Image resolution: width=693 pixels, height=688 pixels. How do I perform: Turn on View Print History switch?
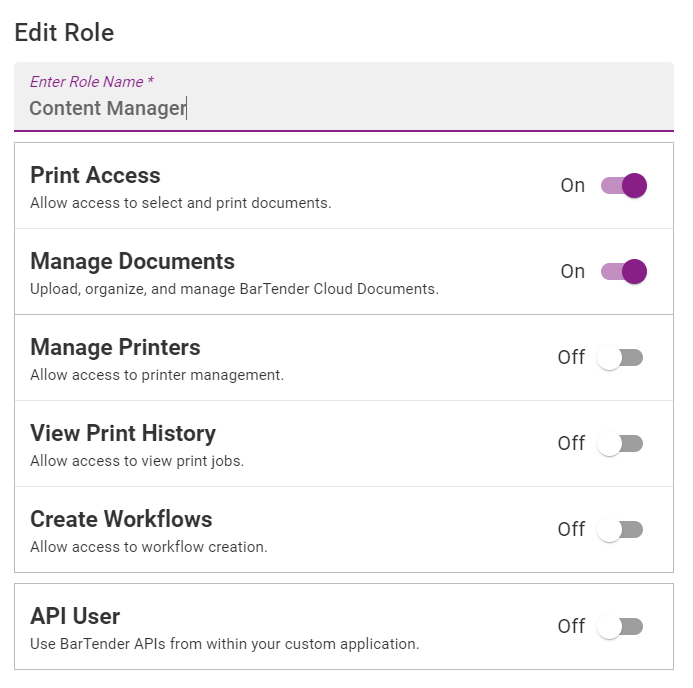click(620, 443)
